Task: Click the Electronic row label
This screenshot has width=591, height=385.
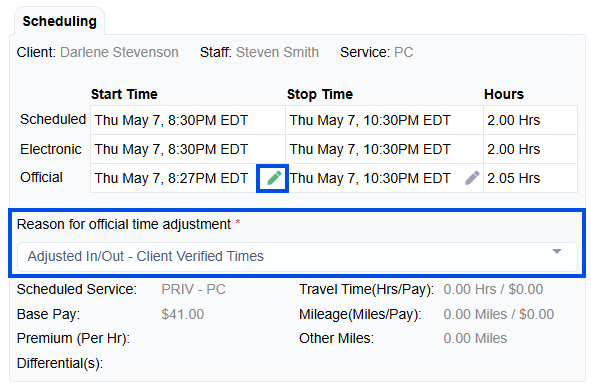Action: coord(51,149)
